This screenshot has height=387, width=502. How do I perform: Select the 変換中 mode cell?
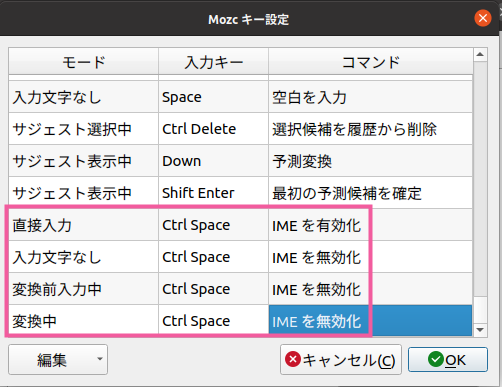[x=83, y=320]
